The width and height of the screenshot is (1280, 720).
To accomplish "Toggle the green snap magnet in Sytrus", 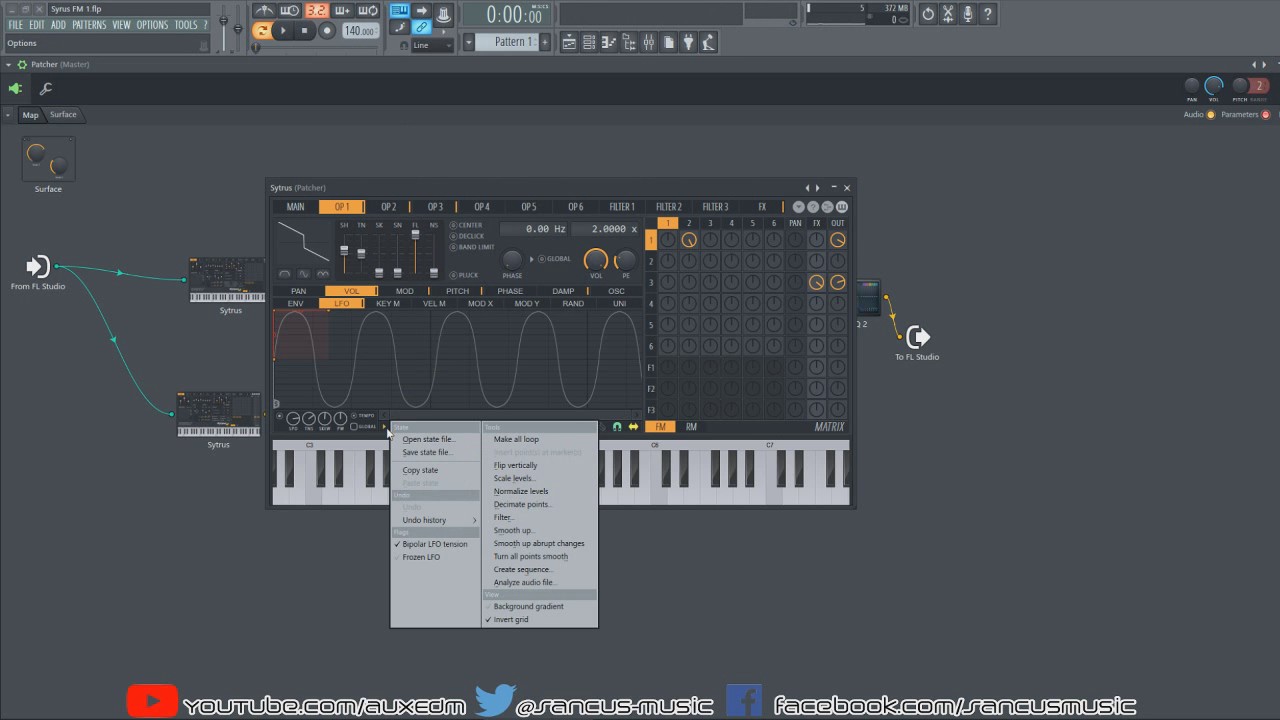I will [x=617, y=427].
